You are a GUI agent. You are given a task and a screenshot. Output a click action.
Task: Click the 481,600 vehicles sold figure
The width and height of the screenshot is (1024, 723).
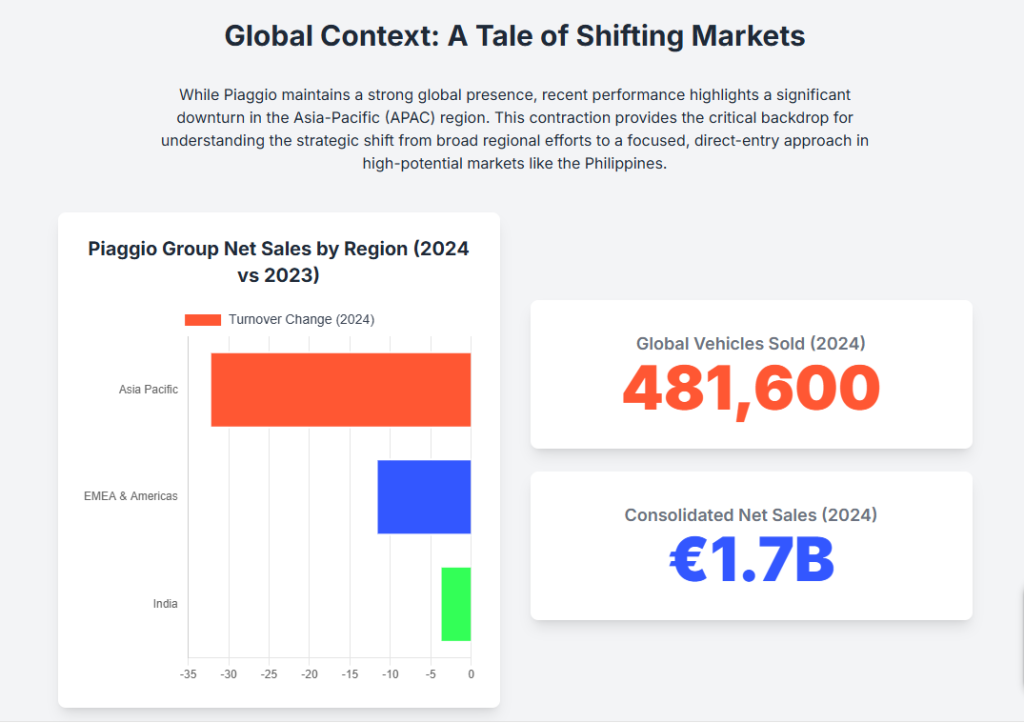coord(751,389)
